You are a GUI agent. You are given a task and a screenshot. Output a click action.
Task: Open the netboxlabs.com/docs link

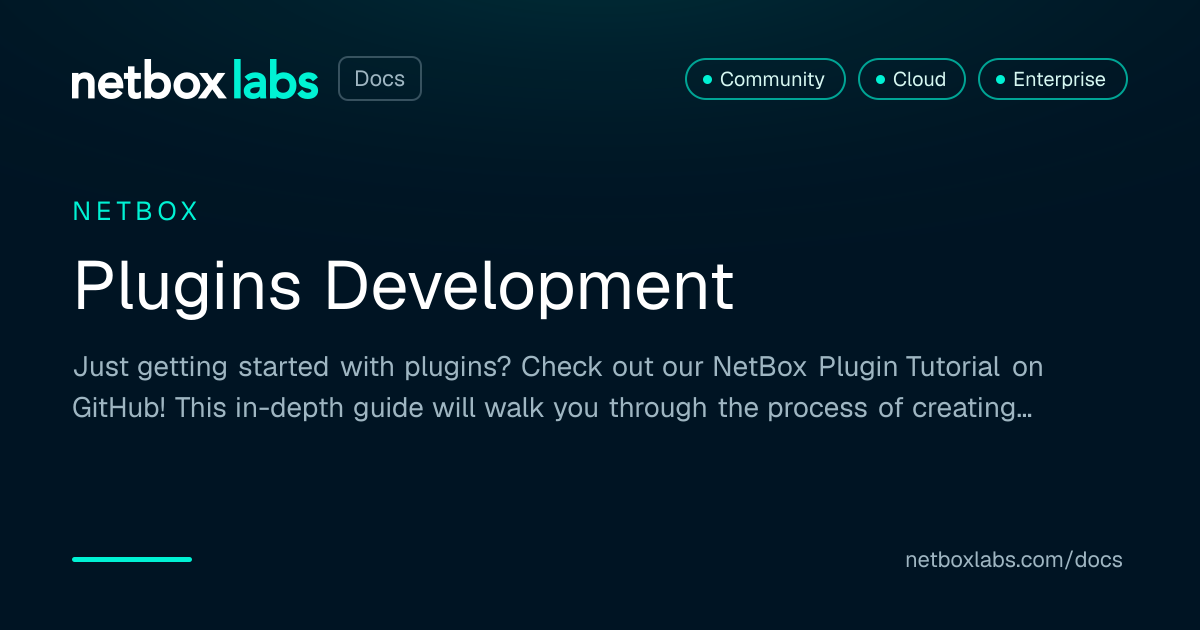coord(1014,560)
